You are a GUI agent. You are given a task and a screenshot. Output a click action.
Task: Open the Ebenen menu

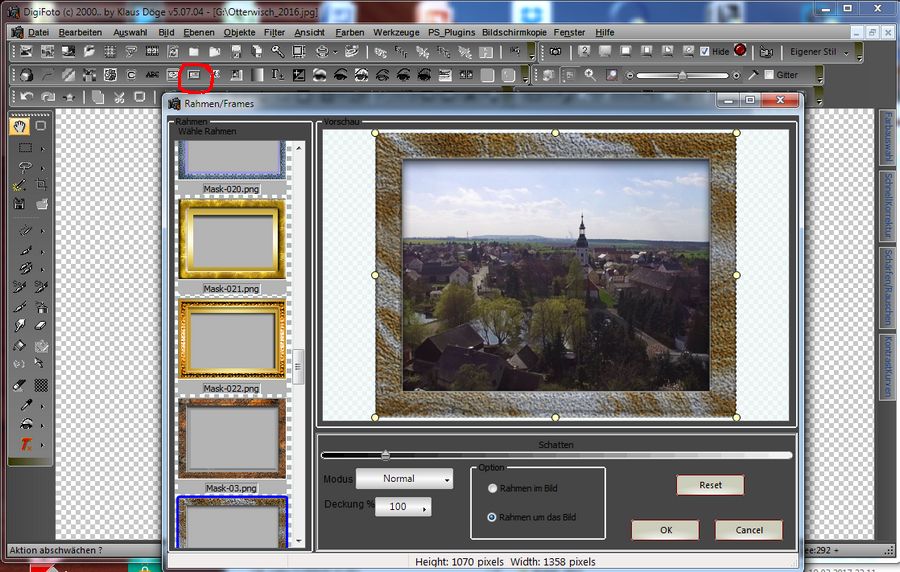[x=200, y=32]
